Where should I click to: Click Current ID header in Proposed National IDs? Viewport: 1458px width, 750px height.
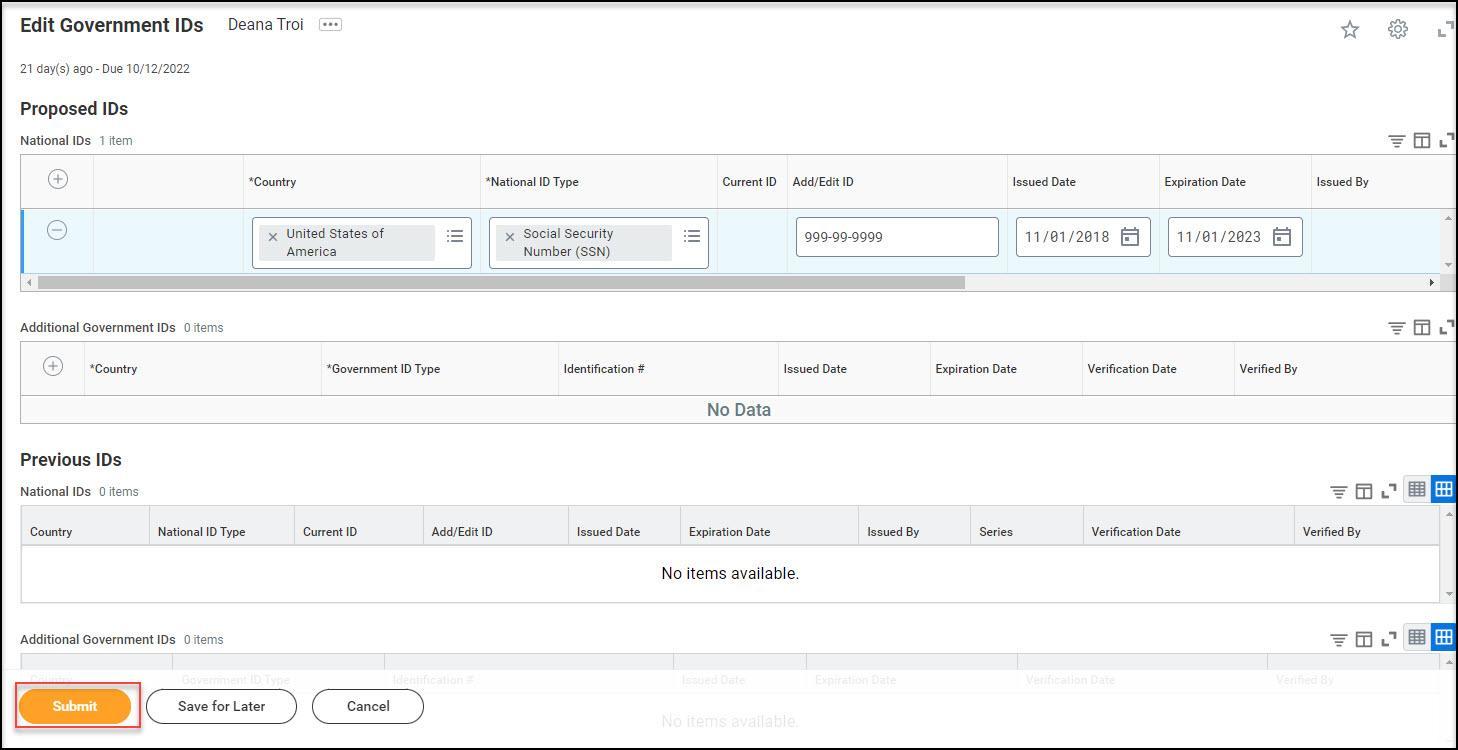pos(749,182)
